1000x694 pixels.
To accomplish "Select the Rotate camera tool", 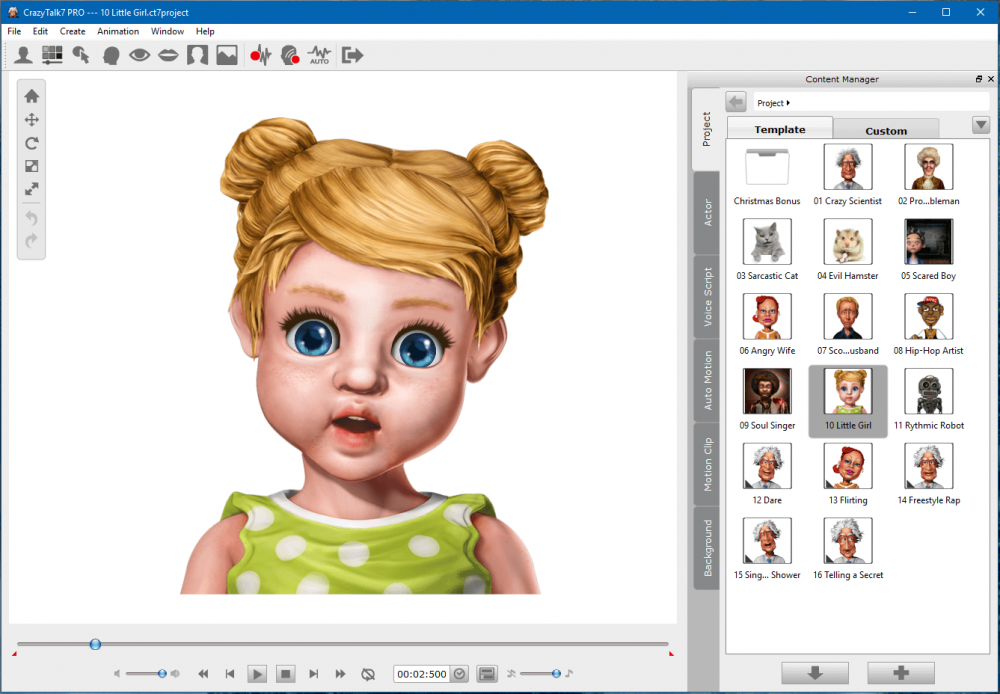I will [x=32, y=143].
